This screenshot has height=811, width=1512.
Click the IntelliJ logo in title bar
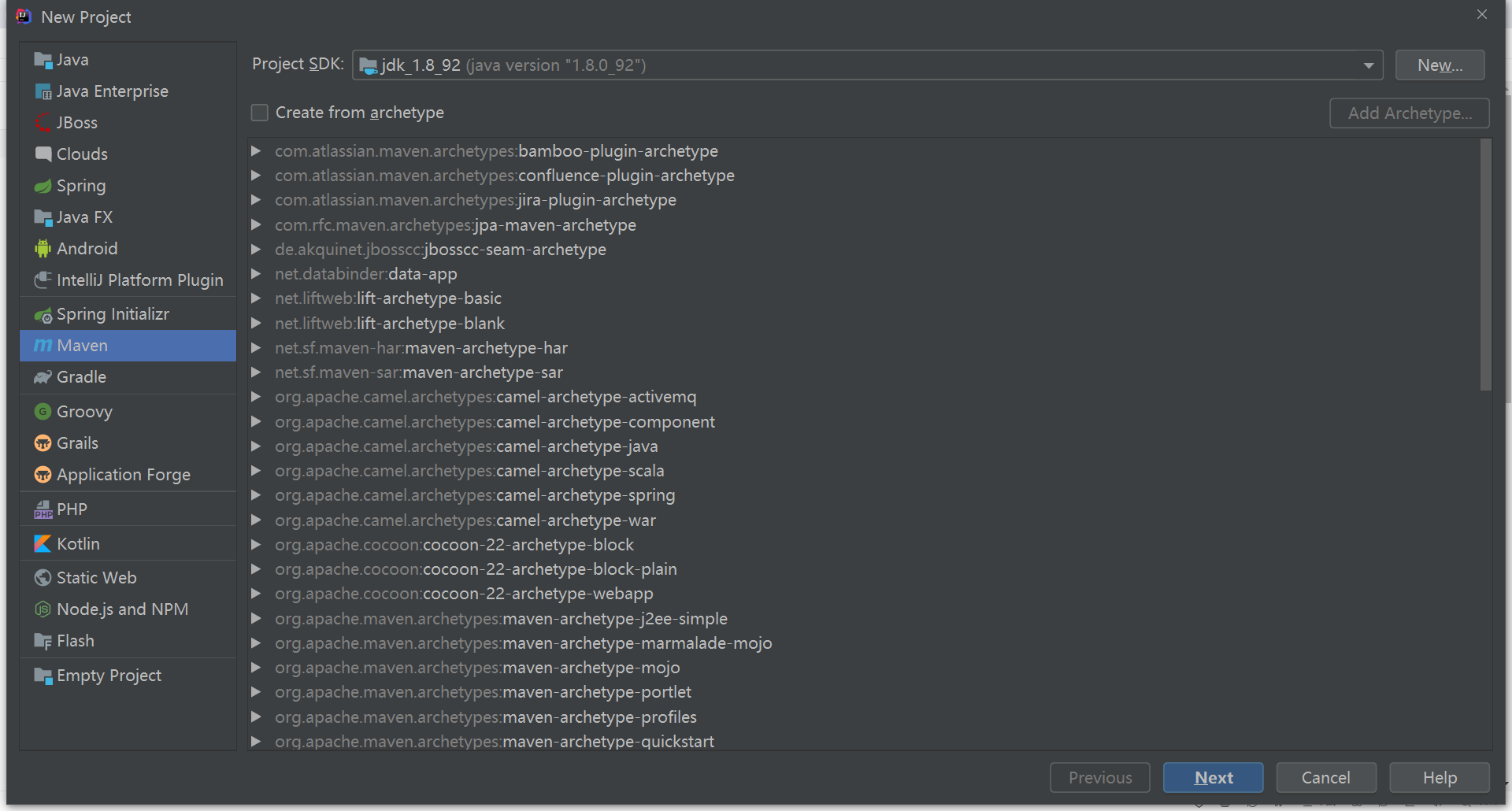[24, 17]
